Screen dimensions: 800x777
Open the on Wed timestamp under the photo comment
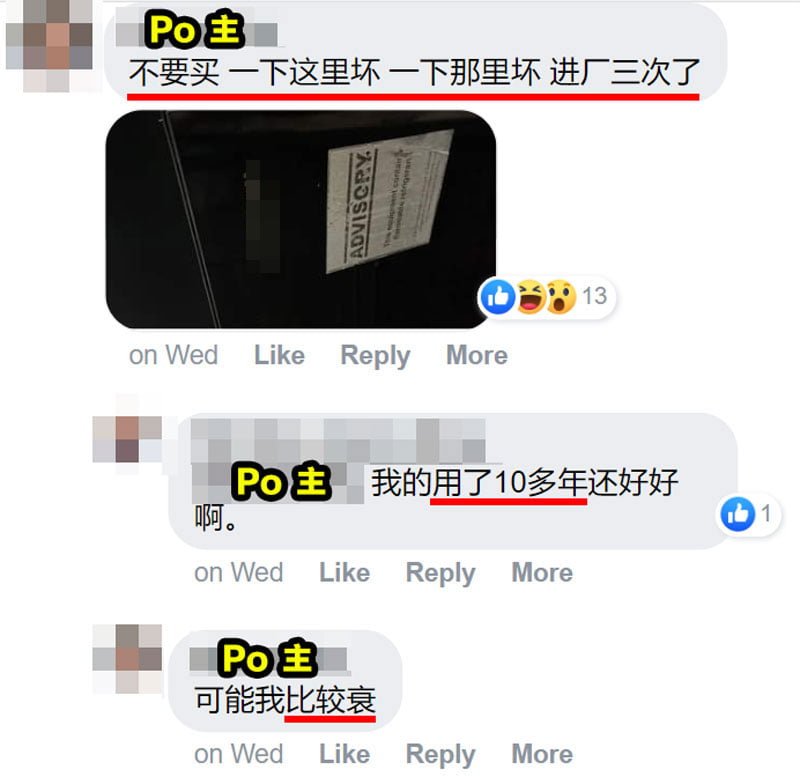pyautogui.click(x=173, y=355)
